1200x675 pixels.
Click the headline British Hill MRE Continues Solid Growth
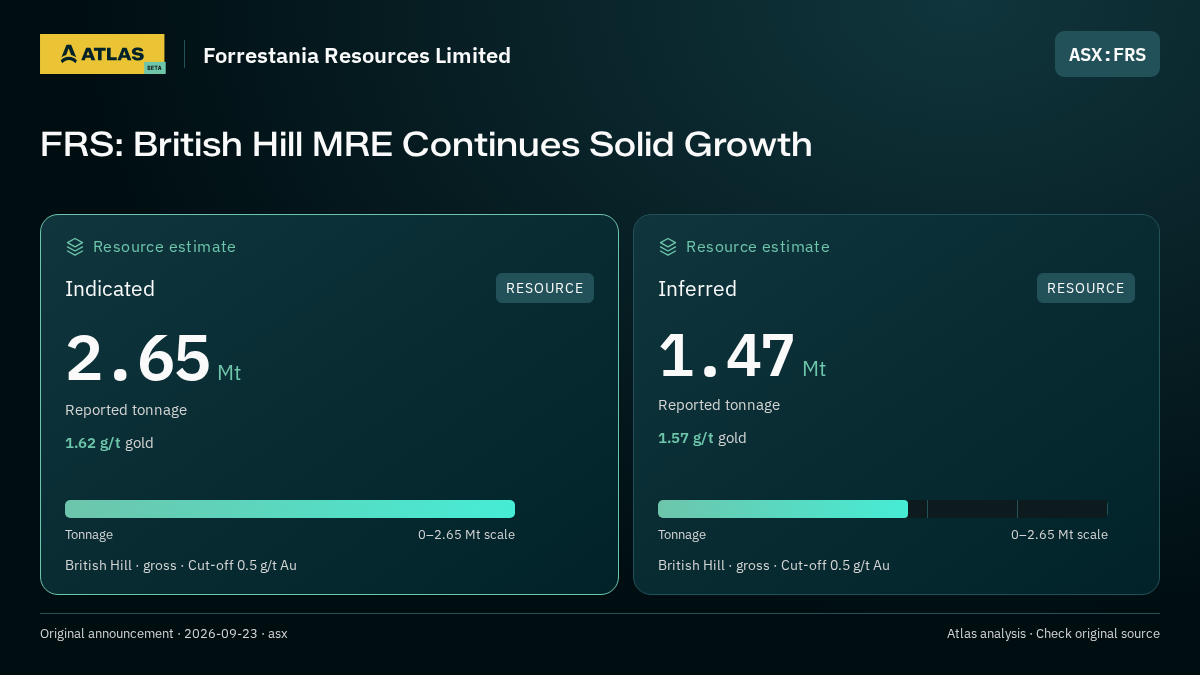[426, 144]
